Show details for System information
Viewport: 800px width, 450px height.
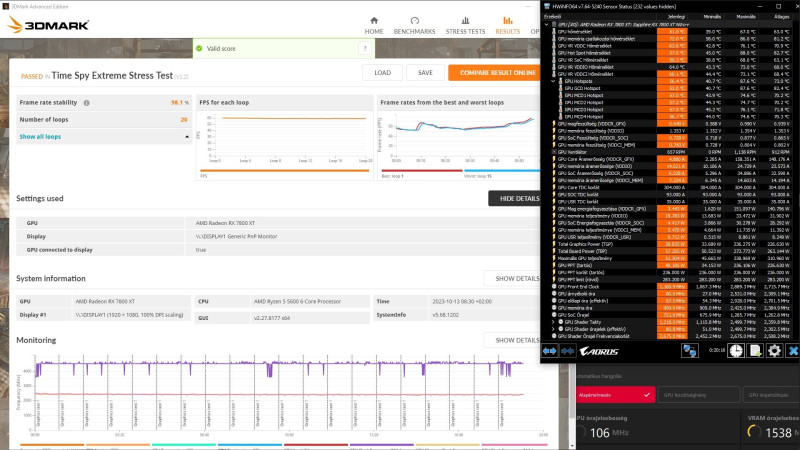[x=512, y=278]
